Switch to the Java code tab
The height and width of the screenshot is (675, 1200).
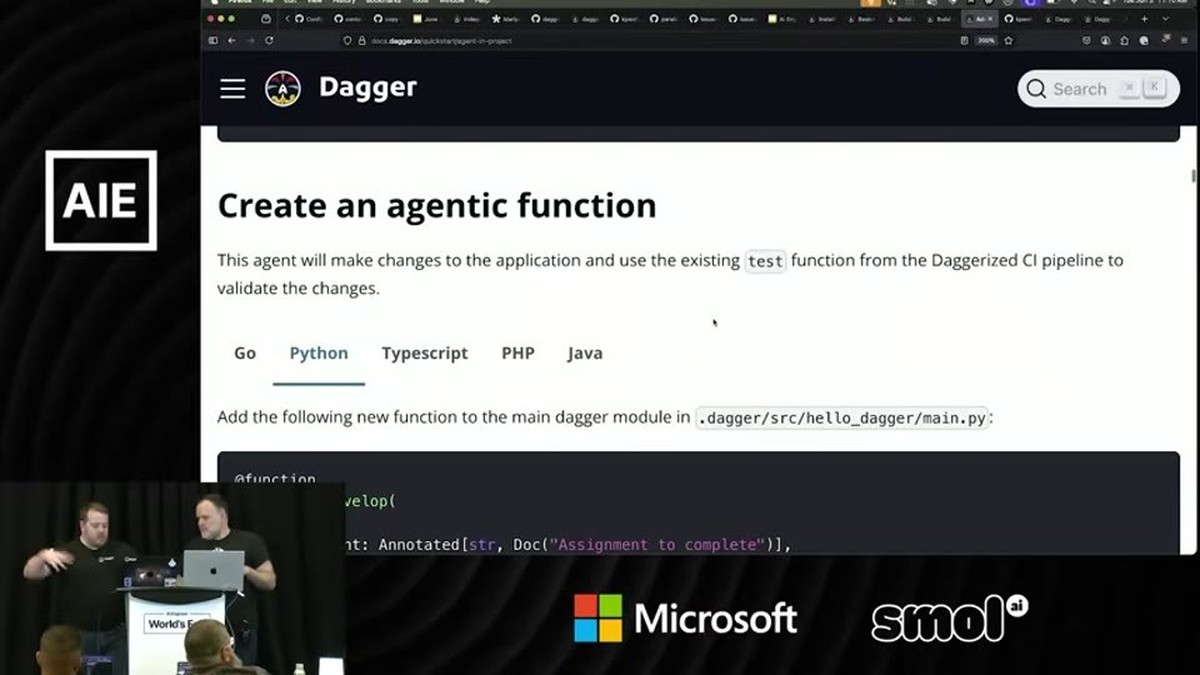point(585,353)
